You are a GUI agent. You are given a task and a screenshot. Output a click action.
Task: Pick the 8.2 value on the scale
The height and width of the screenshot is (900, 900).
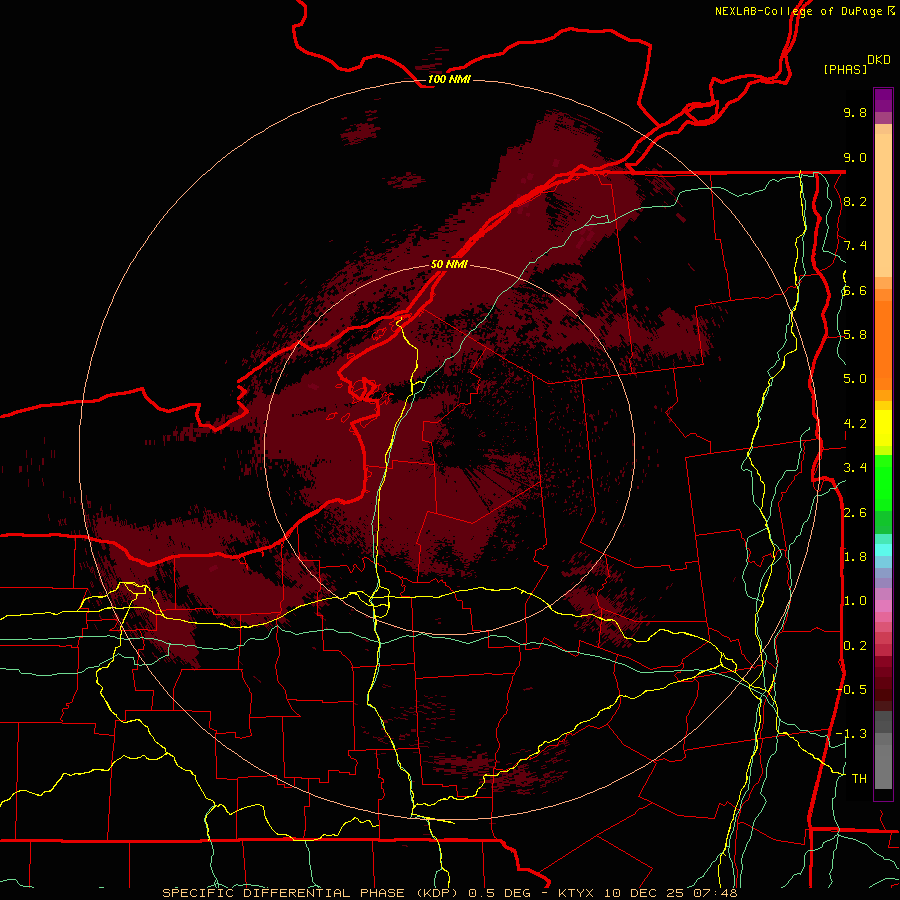tap(855, 201)
